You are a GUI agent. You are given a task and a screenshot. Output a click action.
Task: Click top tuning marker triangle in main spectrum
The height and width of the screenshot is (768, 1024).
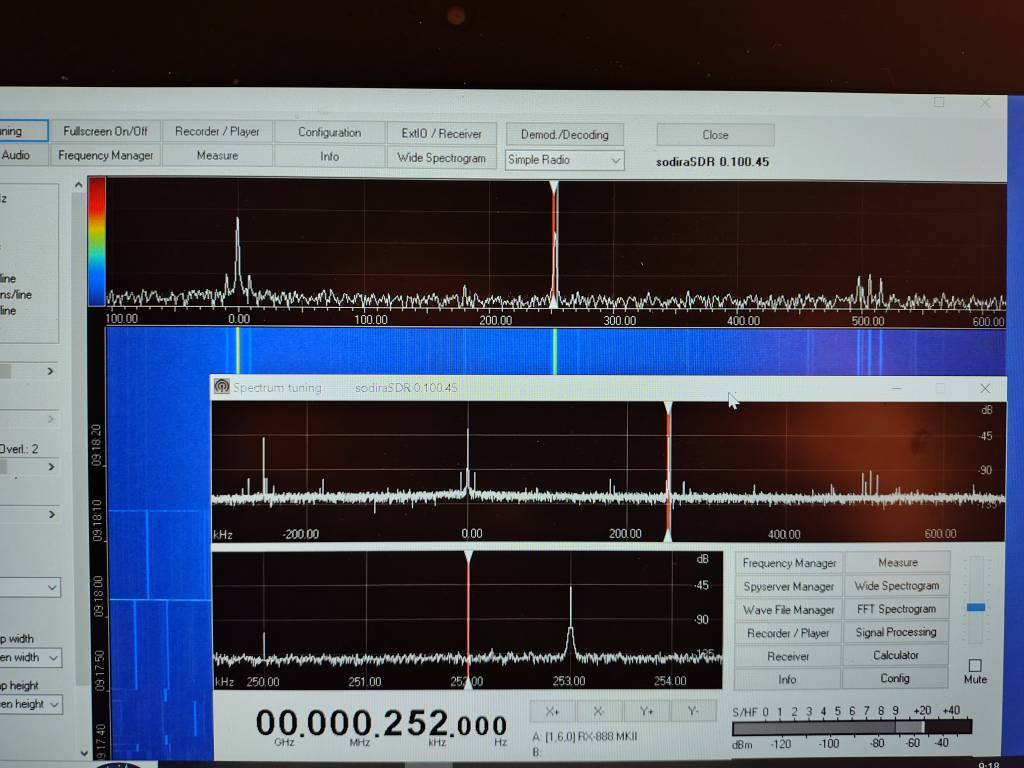click(x=554, y=187)
